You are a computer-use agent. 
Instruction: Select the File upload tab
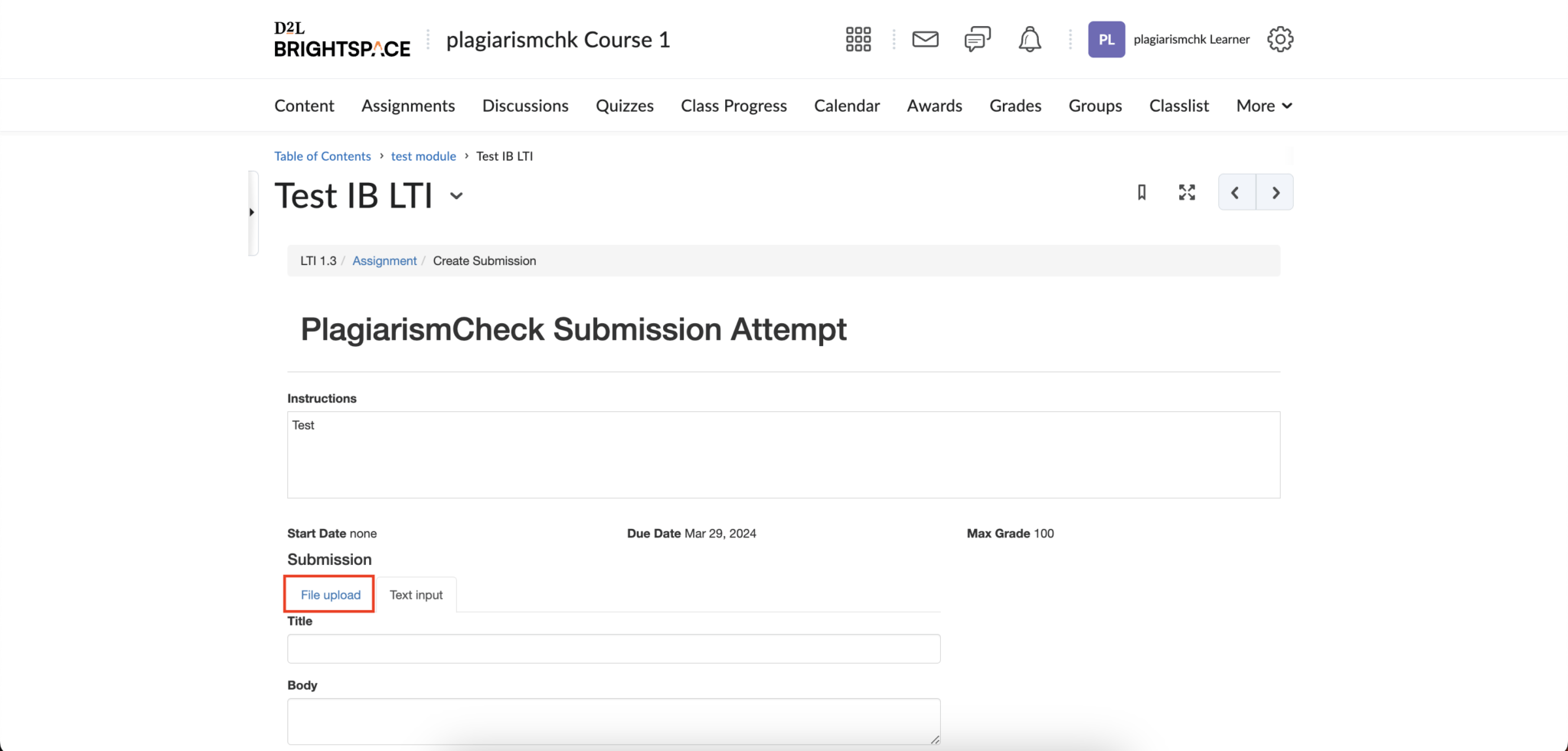pos(329,594)
